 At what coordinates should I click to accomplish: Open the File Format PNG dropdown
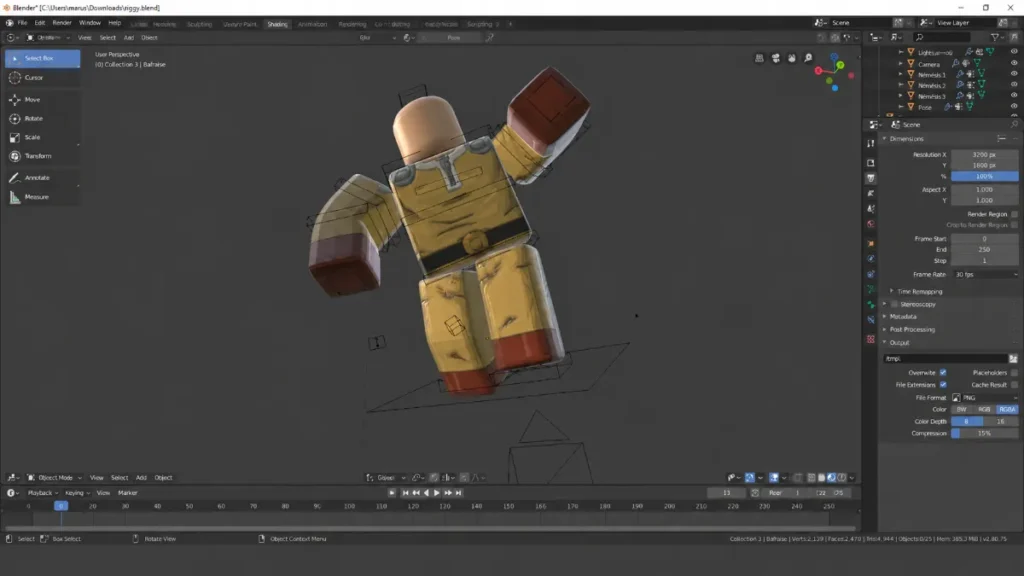click(x=985, y=398)
